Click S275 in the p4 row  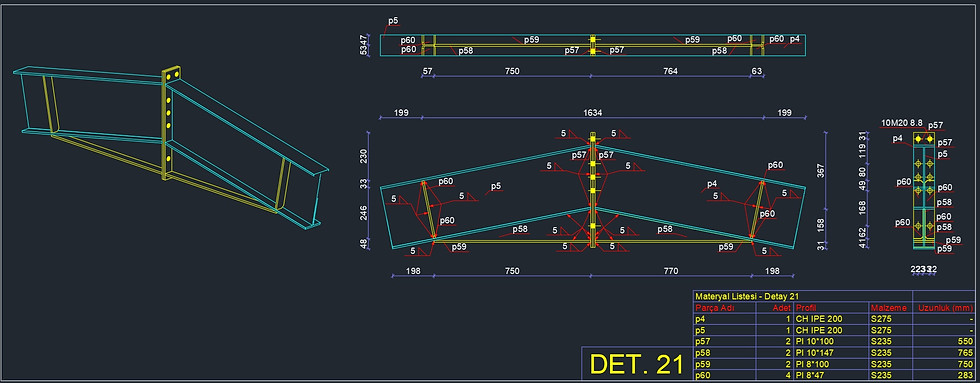click(x=881, y=319)
